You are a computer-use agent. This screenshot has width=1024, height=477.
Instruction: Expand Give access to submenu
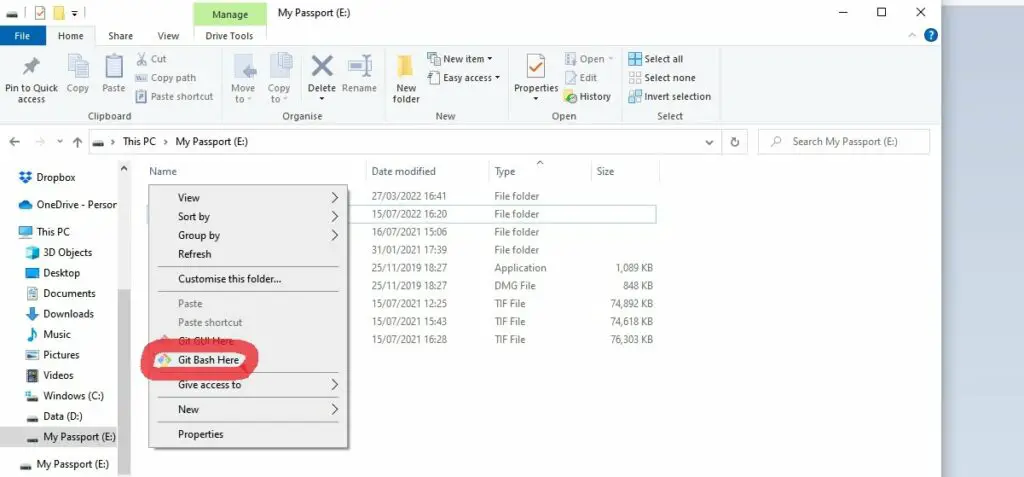pyautogui.click(x=248, y=385)
